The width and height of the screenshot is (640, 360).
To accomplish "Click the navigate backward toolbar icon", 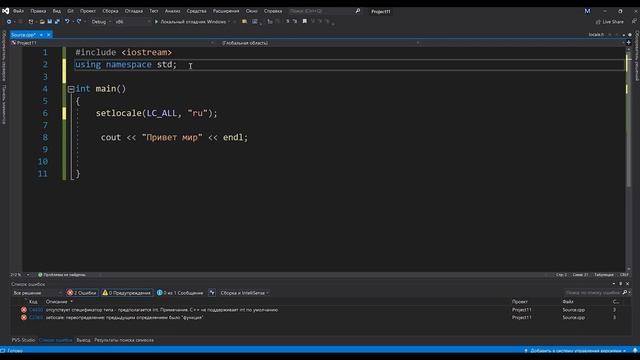I will [9, 22].
